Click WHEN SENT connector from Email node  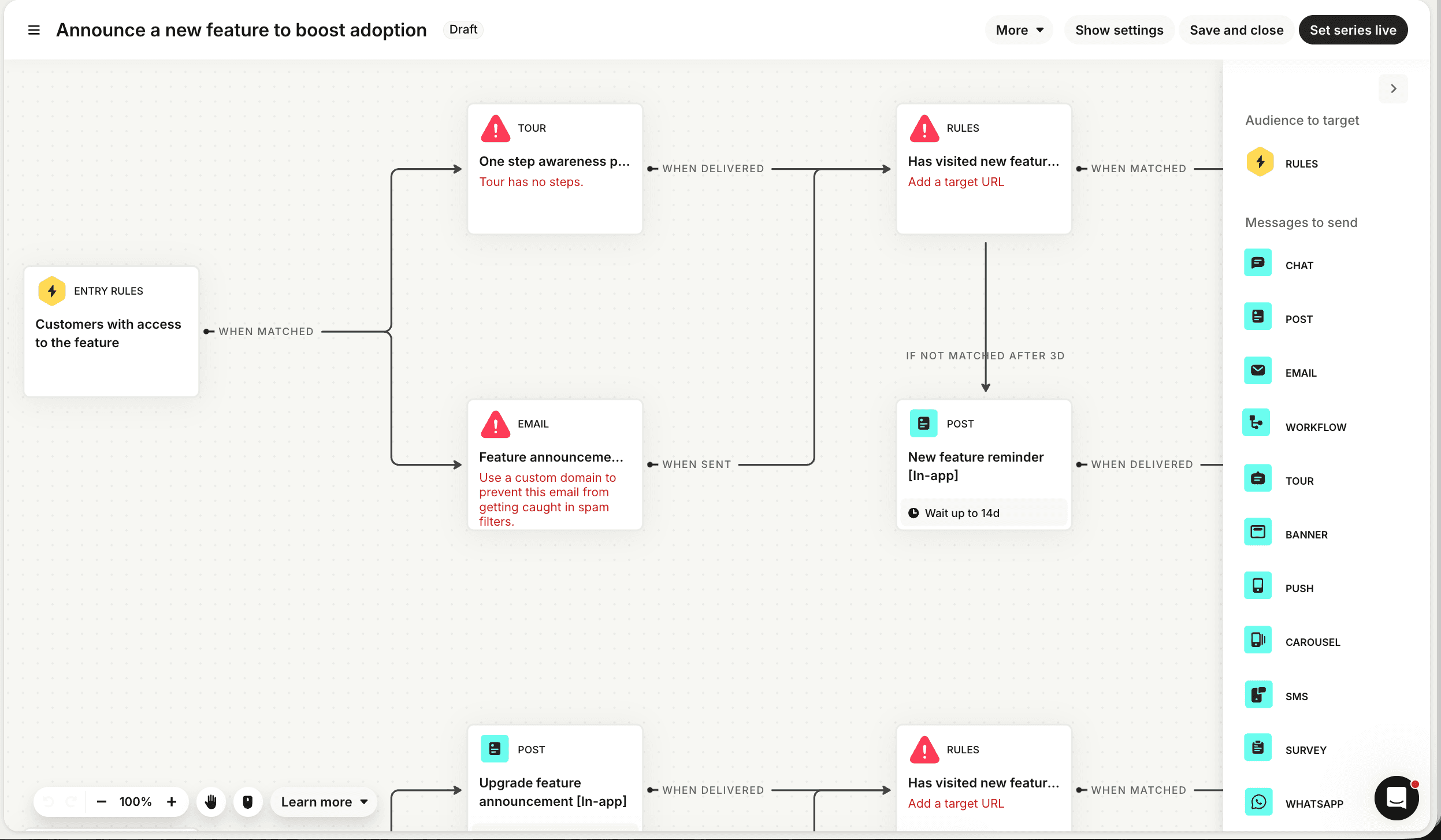(x=696, y=464)
